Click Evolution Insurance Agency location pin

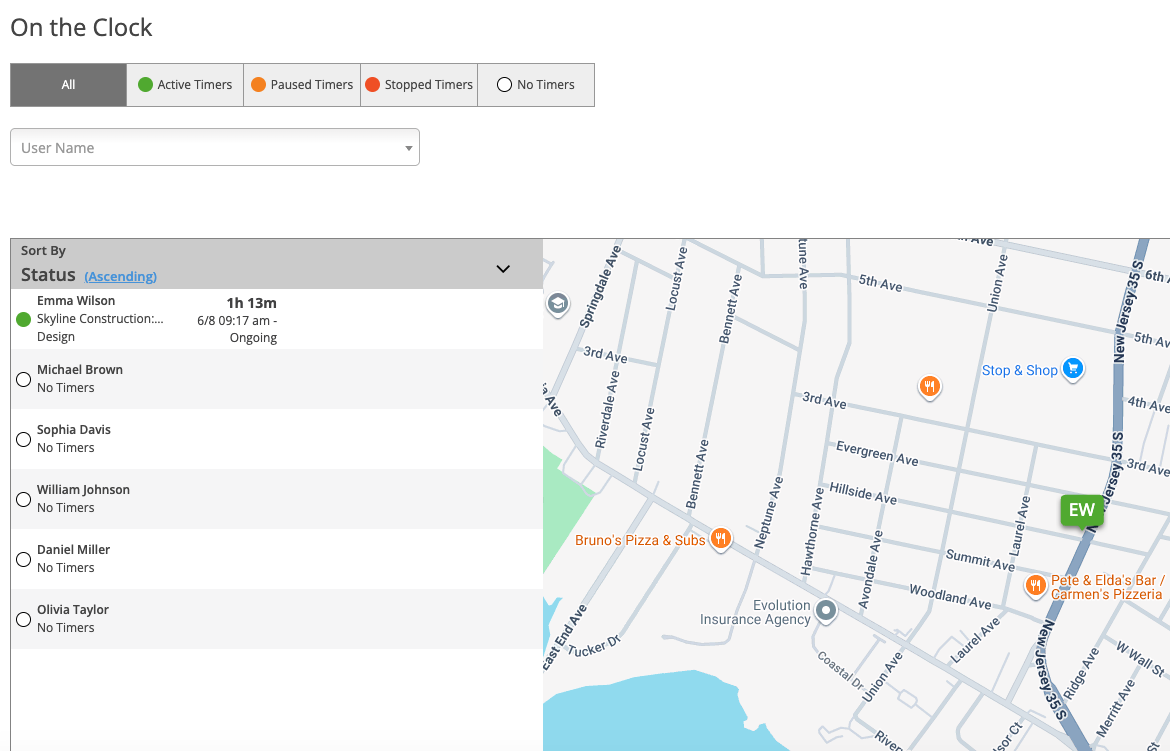tap(825, 611)
